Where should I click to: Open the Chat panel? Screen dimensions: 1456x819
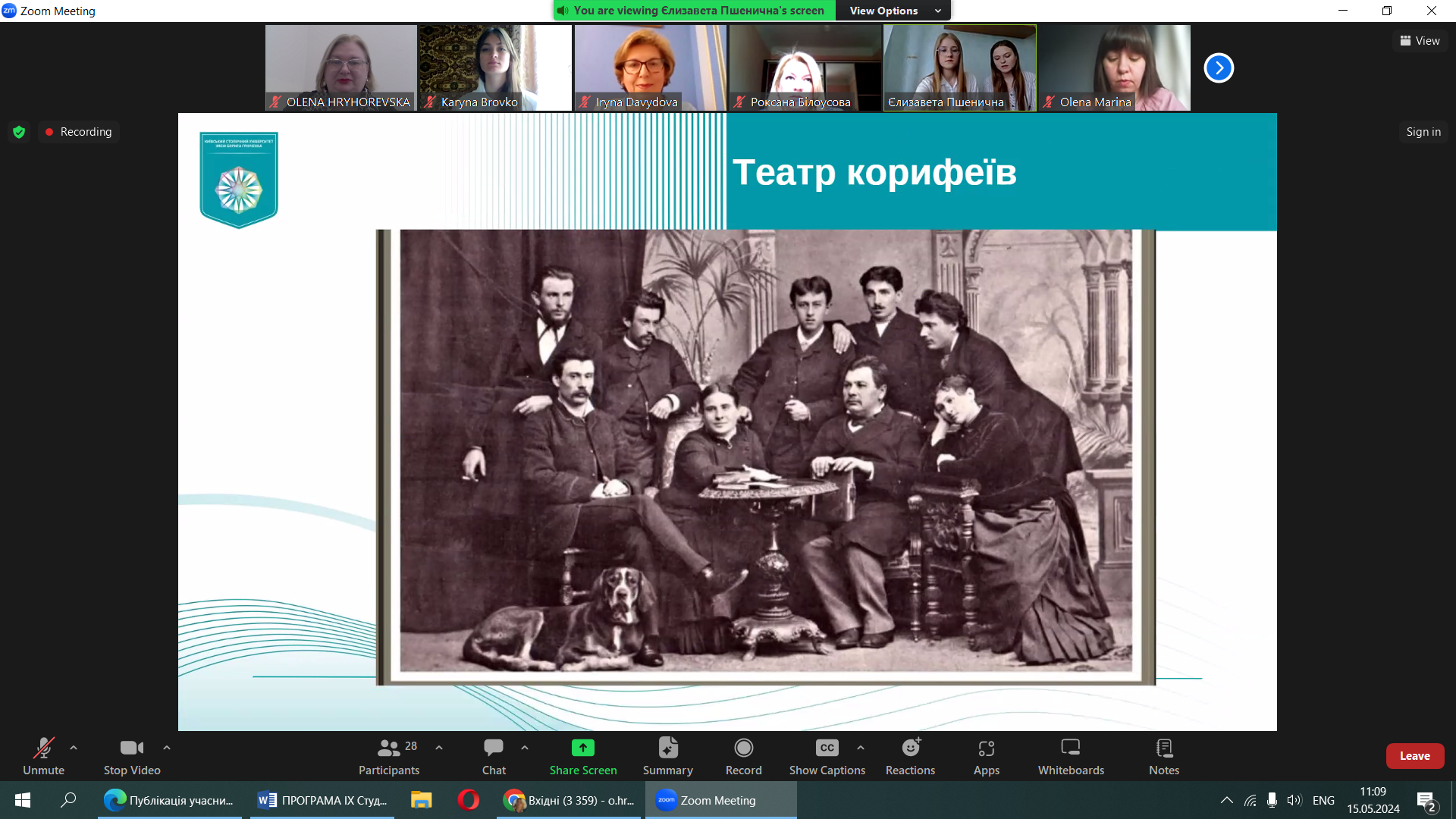point(493,748)
